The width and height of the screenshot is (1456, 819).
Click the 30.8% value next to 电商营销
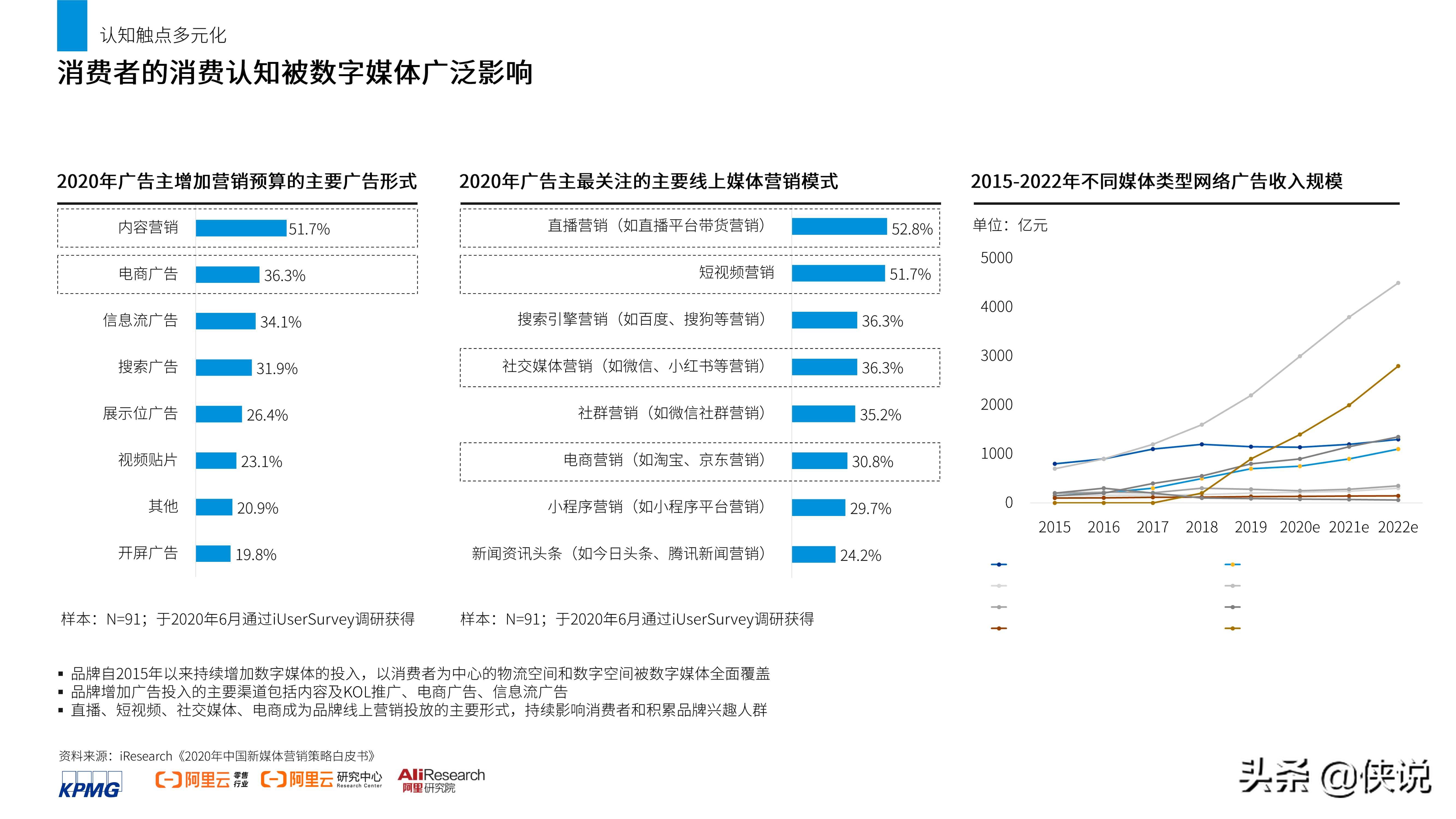873,462
